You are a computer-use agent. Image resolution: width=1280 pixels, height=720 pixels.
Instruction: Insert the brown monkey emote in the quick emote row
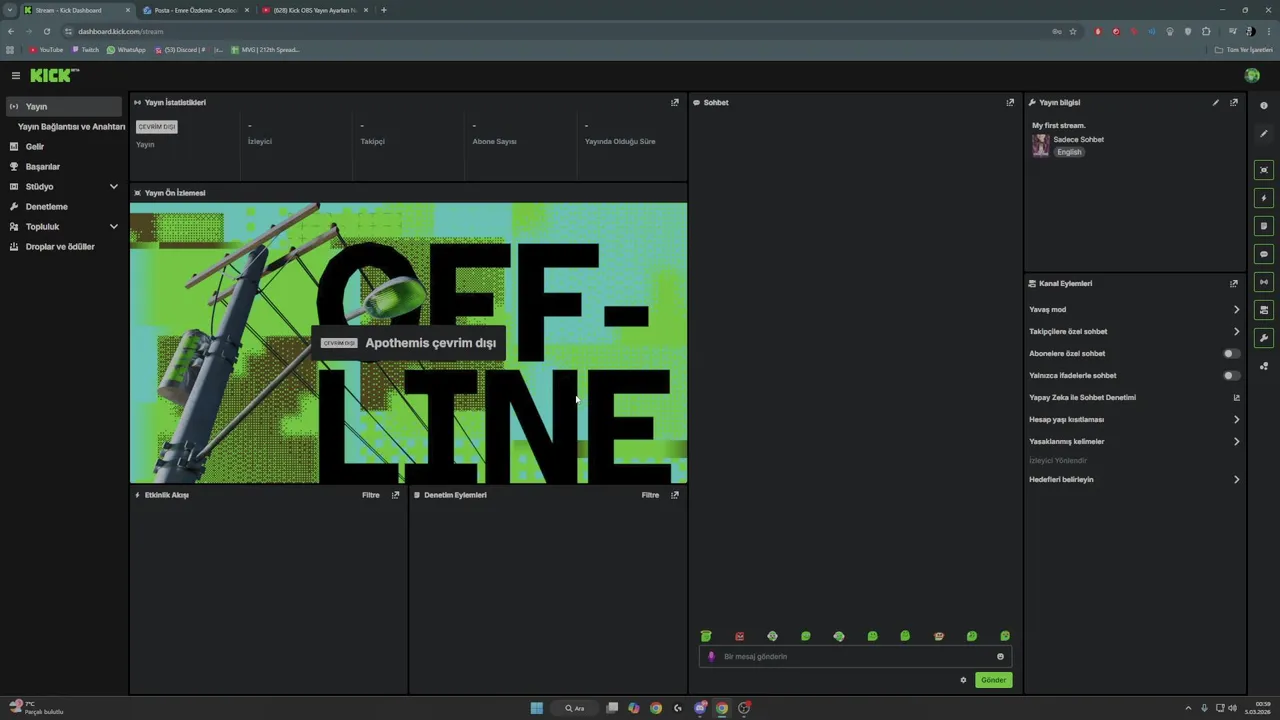[938, 636]
